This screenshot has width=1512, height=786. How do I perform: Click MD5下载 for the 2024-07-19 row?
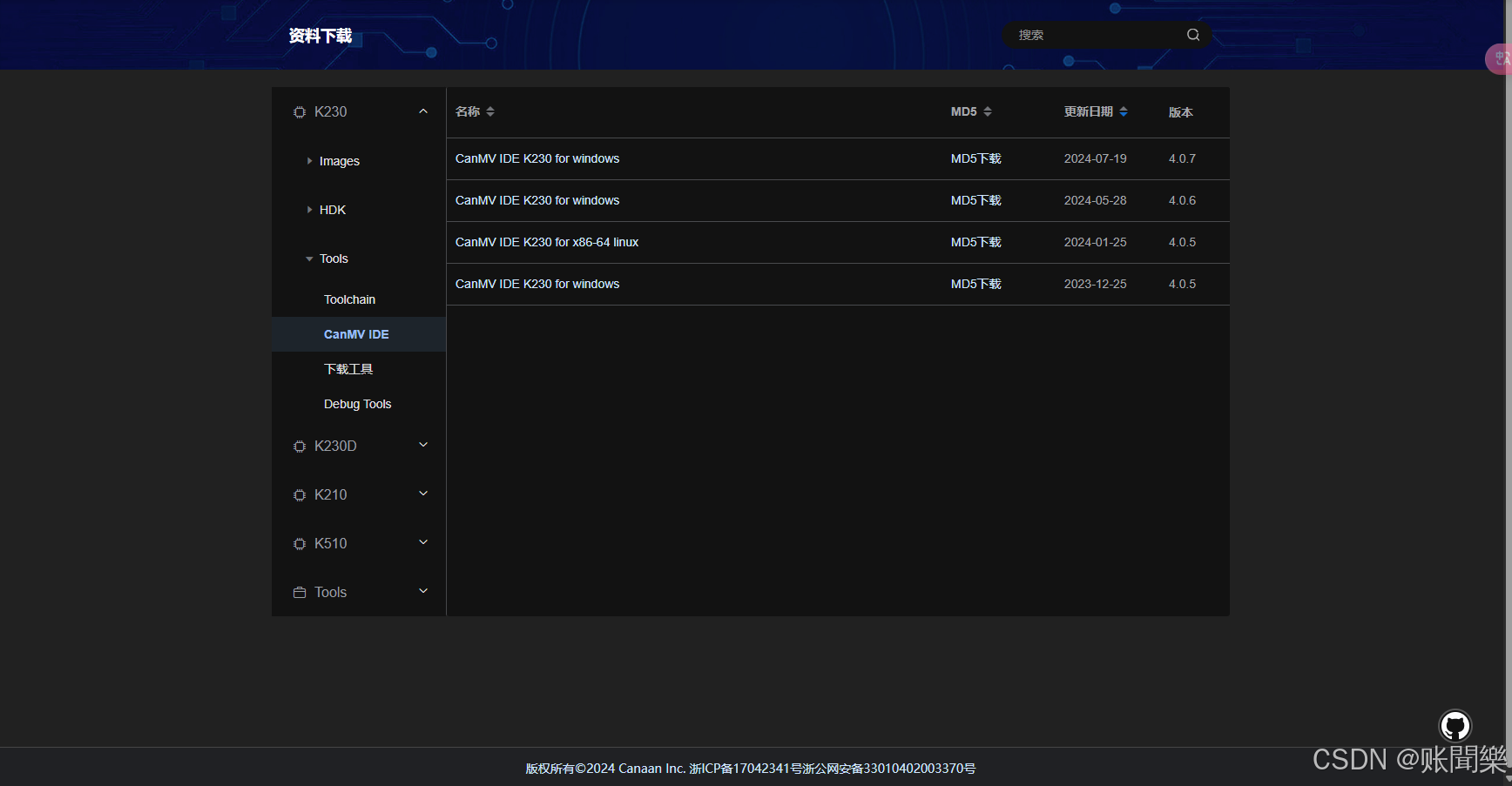click(975, 158)
